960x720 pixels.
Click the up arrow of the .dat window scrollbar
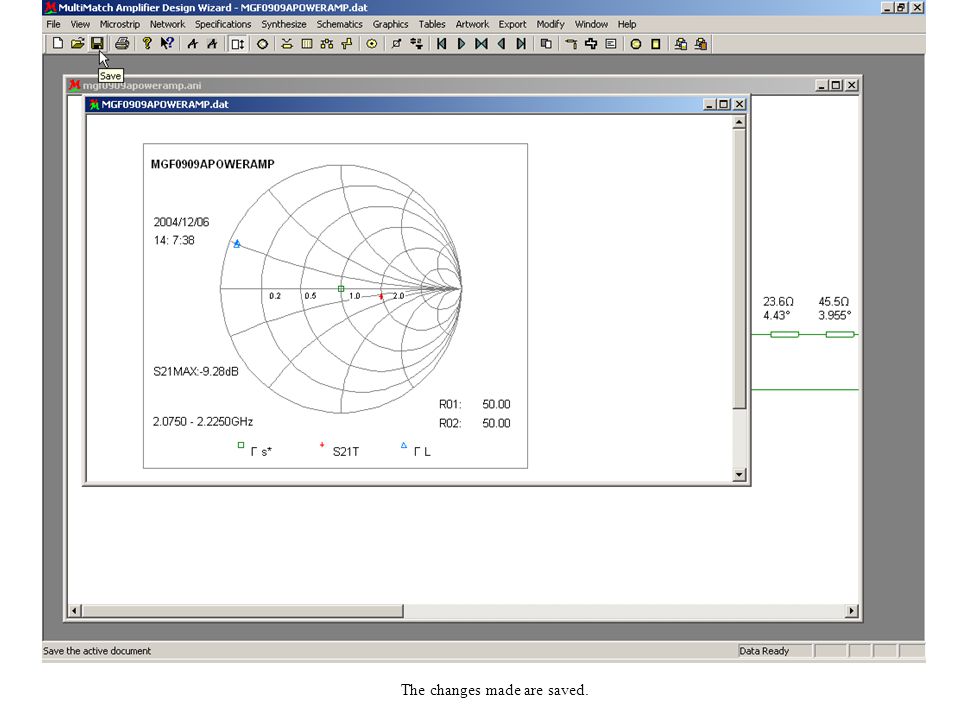point(739,122)
